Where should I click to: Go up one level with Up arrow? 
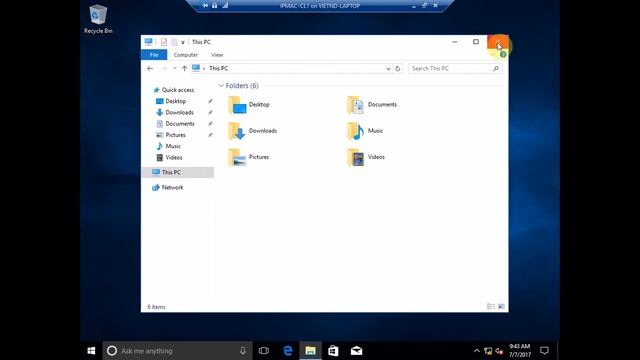click(184, 69)
